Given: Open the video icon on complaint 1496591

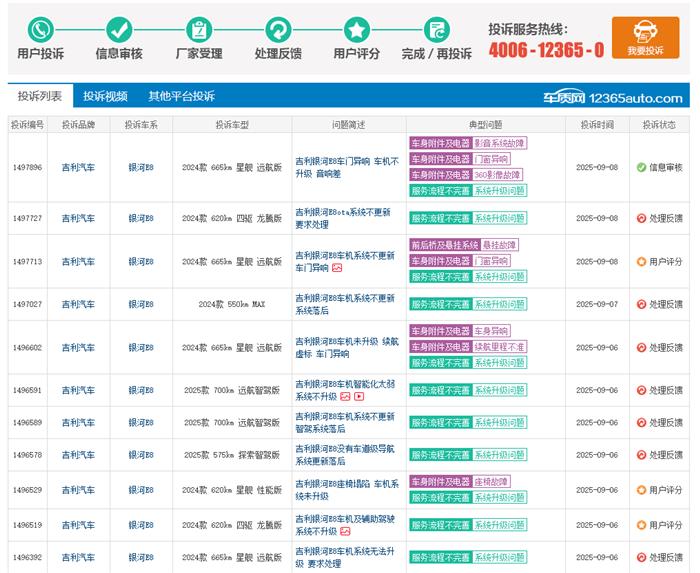Looking at the screenshot, I should click(359, 397).
